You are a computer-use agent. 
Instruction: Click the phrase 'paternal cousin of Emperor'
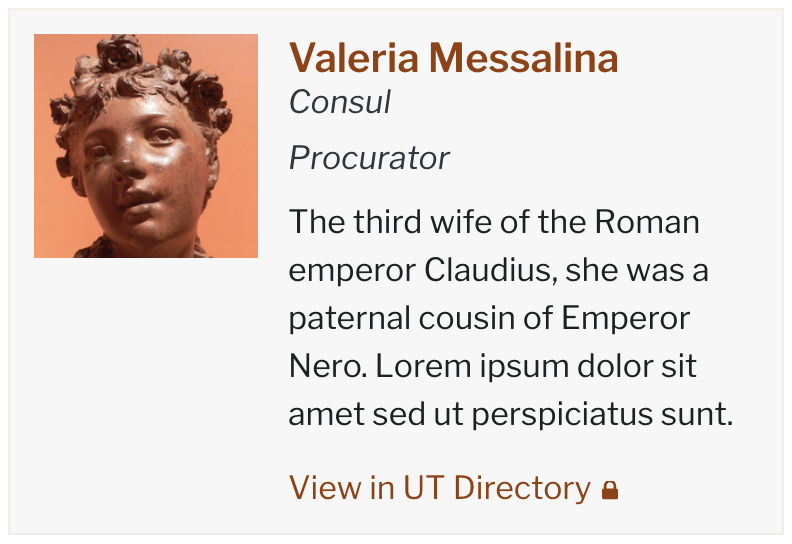[489, 318]
